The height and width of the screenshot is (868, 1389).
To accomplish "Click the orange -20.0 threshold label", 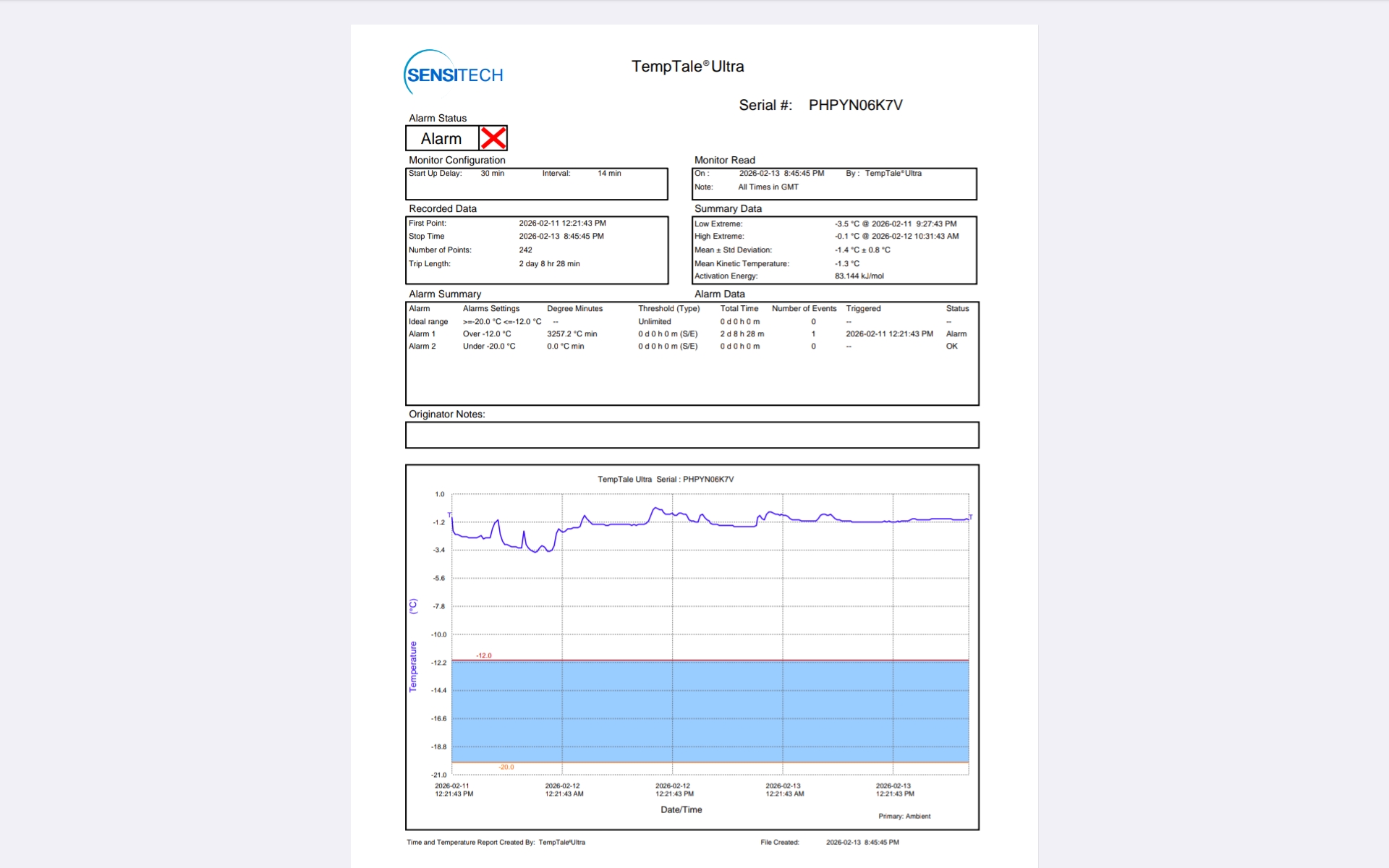I will coord(506,767).
